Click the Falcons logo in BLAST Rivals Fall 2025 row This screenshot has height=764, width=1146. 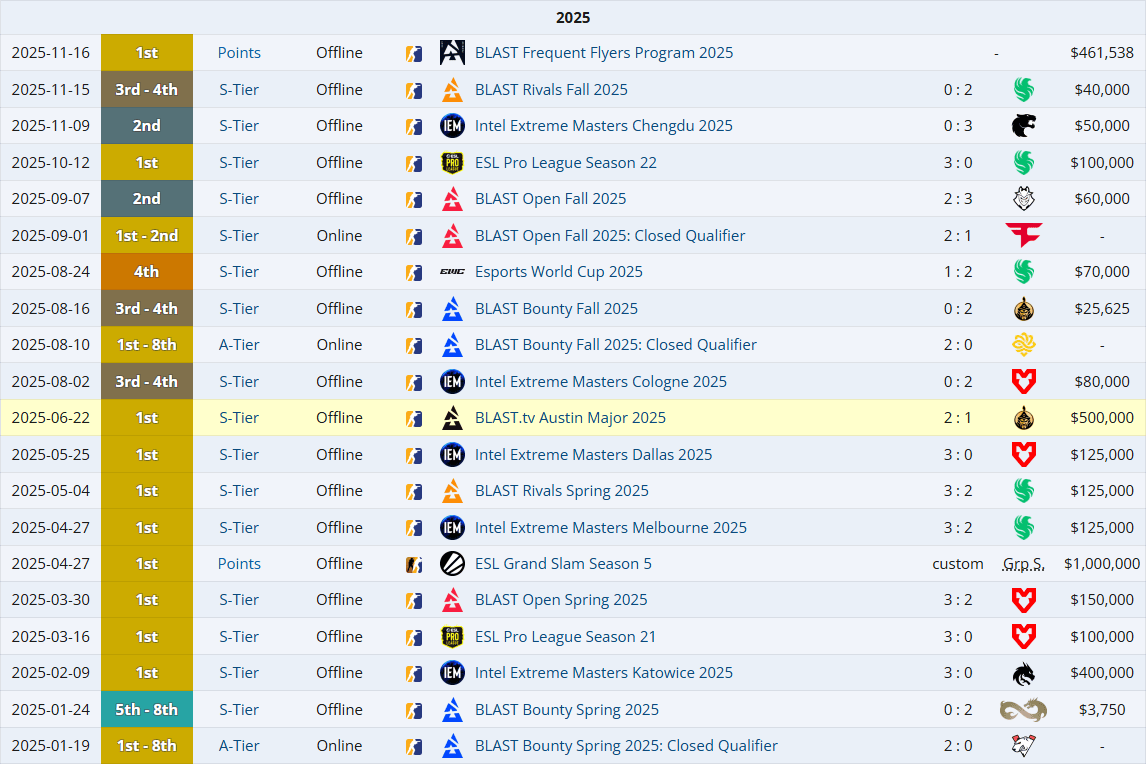pos(1023,89)
